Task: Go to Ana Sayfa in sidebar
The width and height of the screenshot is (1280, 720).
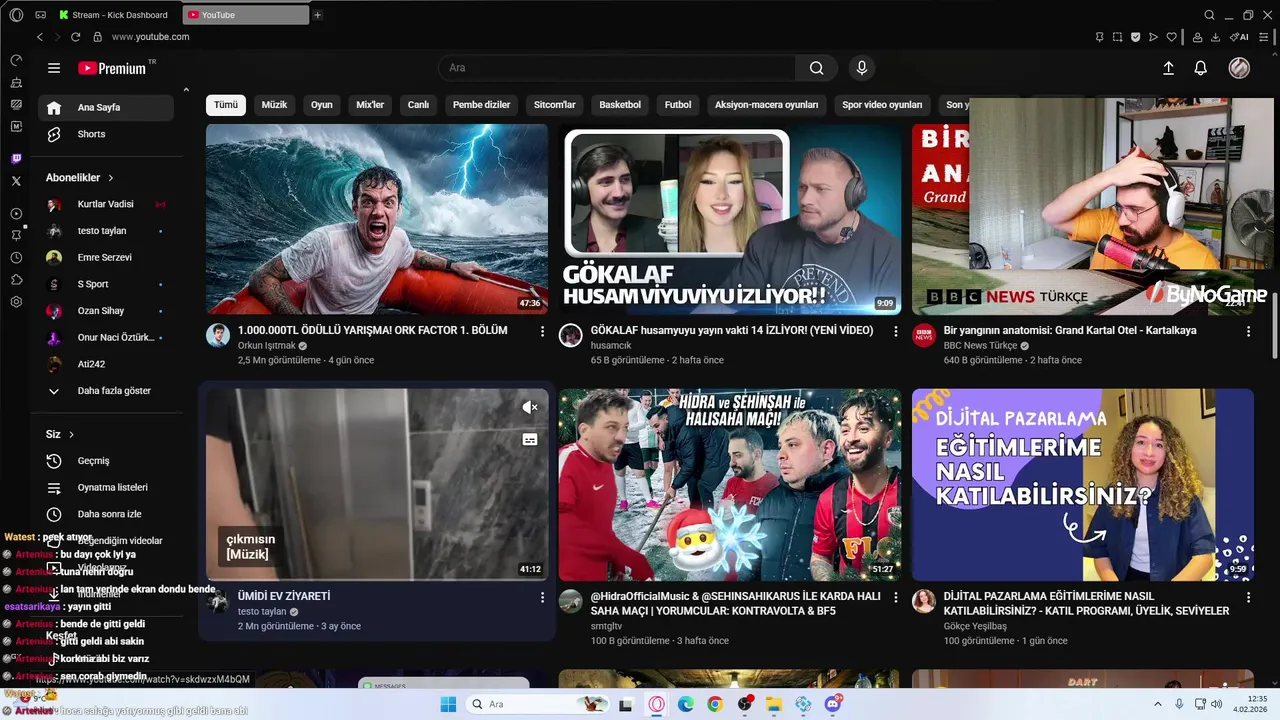Action: click(x=106, y=108)
